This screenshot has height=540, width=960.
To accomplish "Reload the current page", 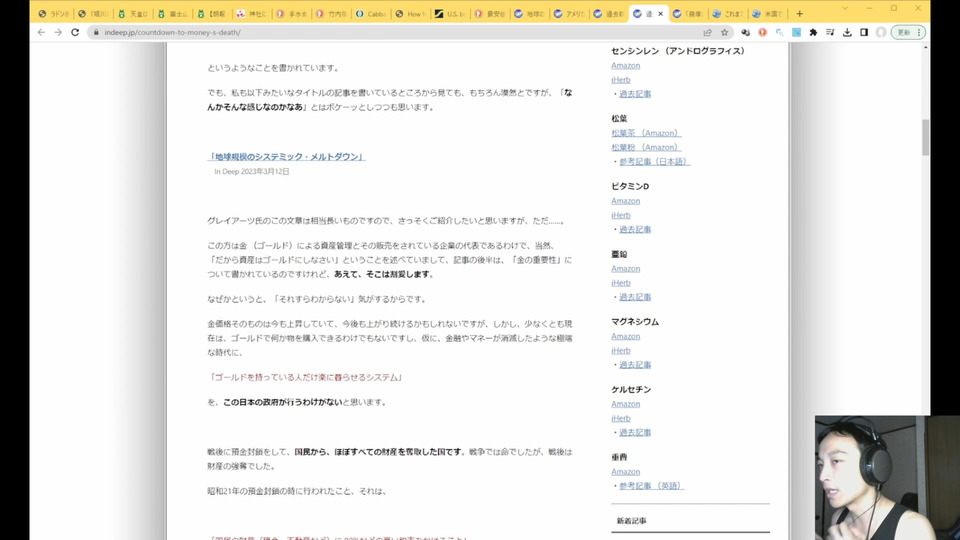I will coord(75,32).
